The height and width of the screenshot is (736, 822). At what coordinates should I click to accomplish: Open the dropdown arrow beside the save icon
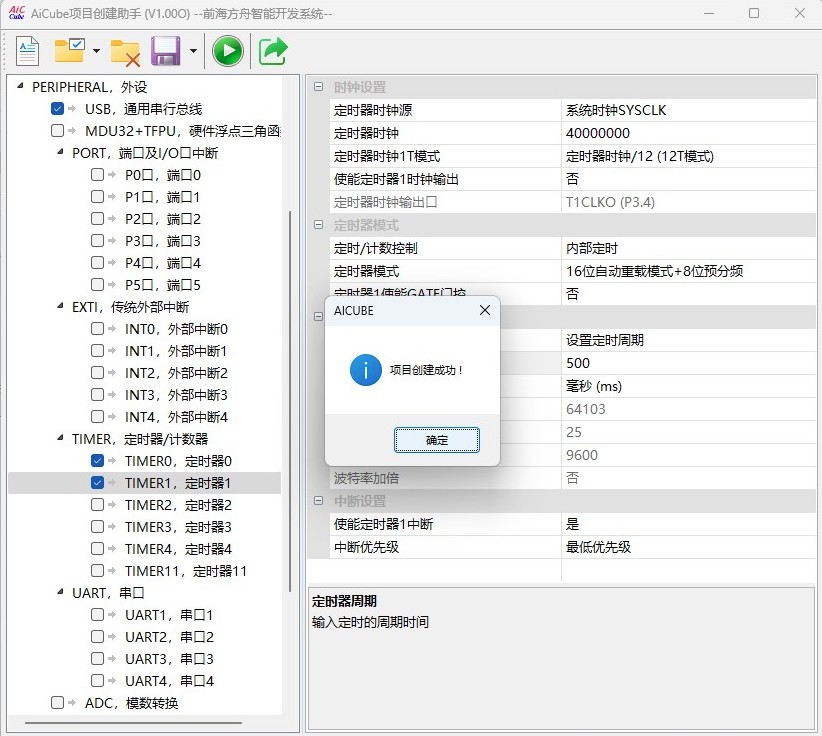pyautogui.click(x=192, y=51)
